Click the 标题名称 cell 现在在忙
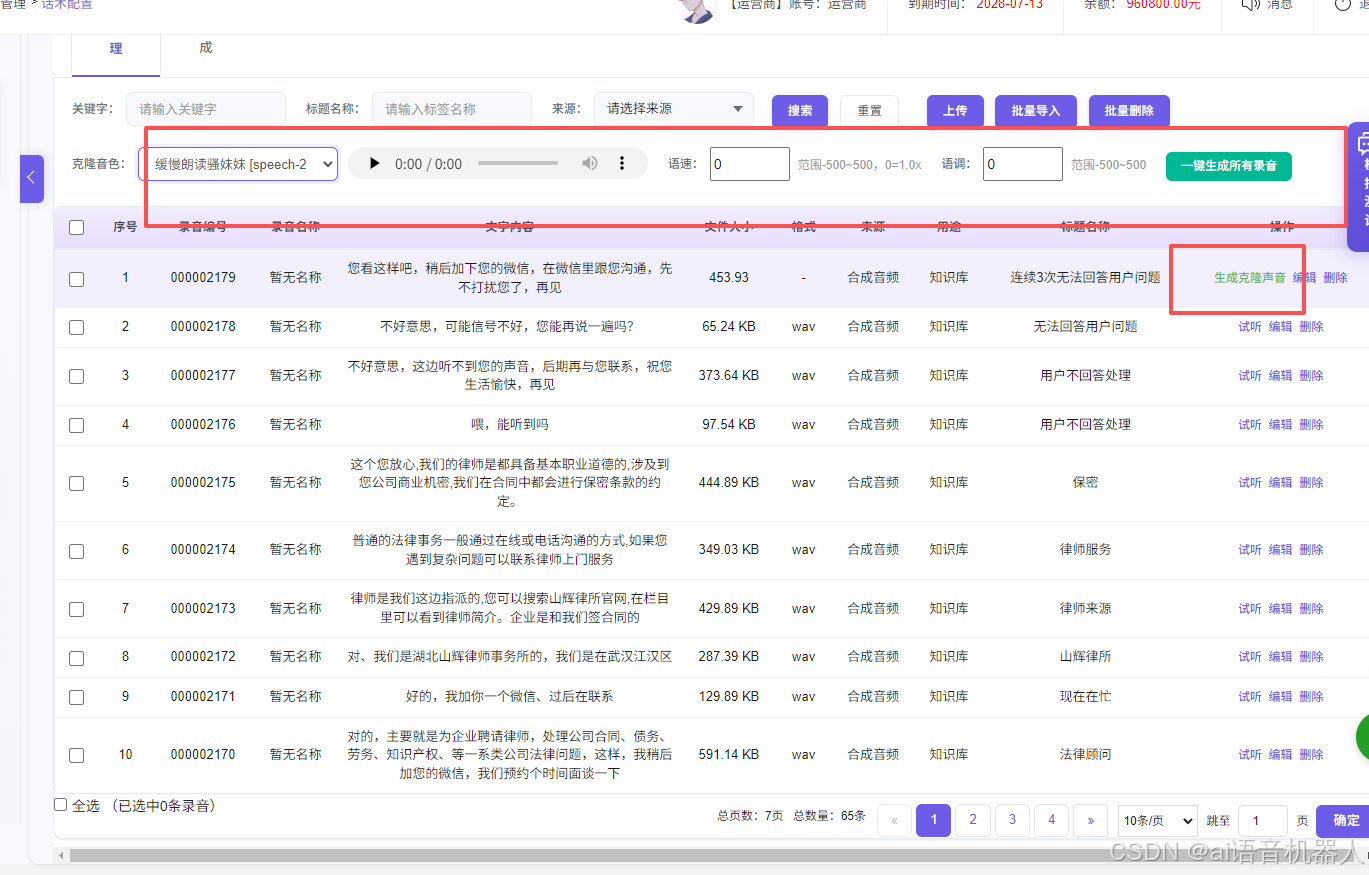The height and width of the screenshot is (875, 1369). 1085,697
